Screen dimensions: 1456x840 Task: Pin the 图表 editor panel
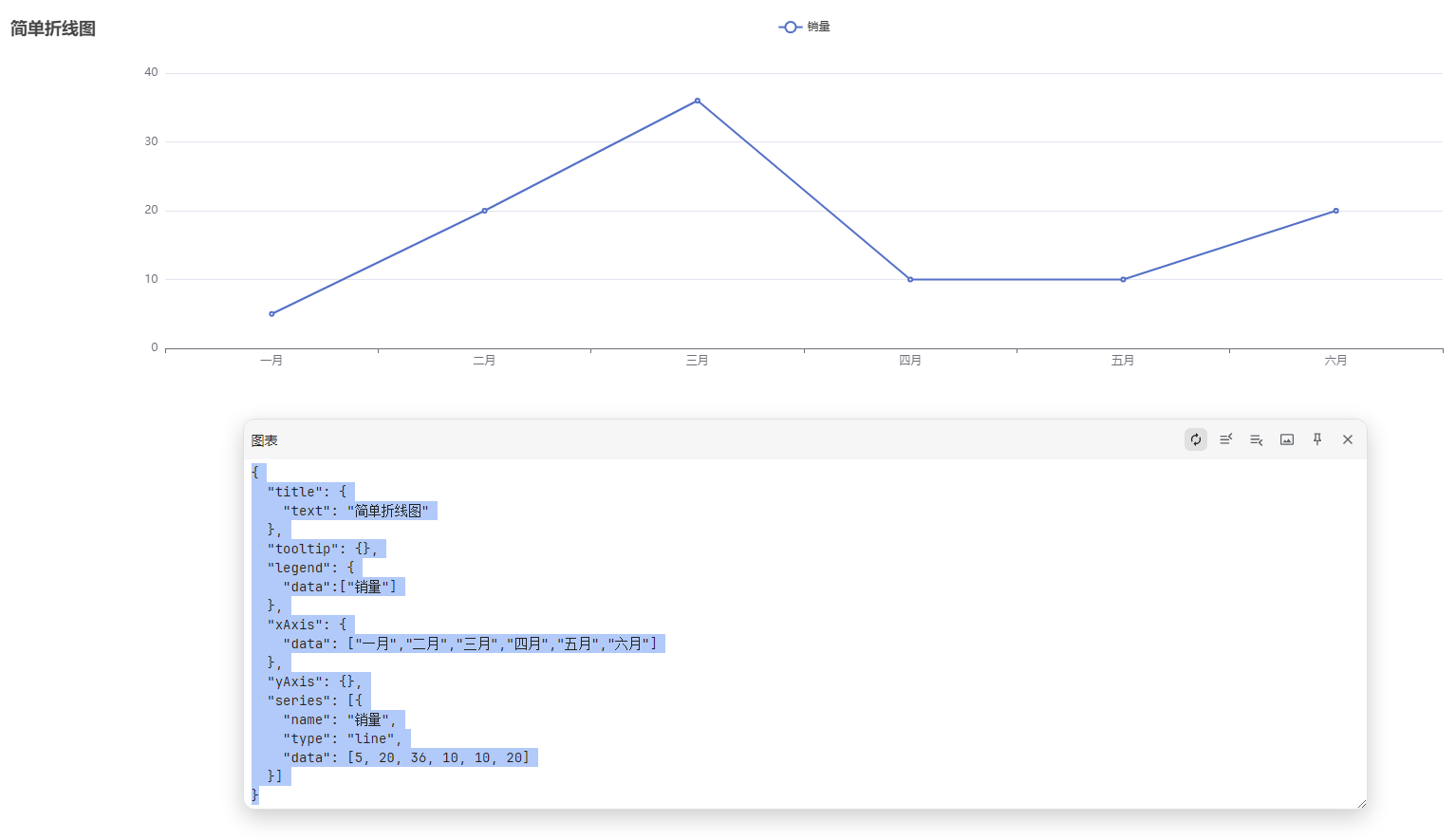[x=1317, y=439]
